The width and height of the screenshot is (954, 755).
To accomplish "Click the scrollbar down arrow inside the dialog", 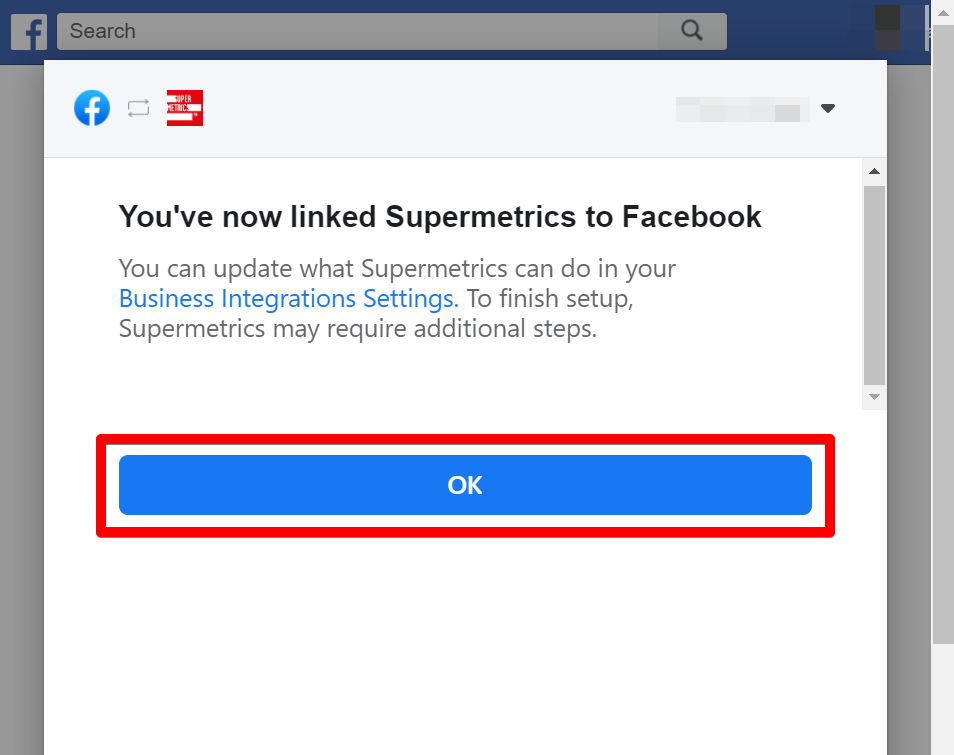I will (x=874, y=397).
